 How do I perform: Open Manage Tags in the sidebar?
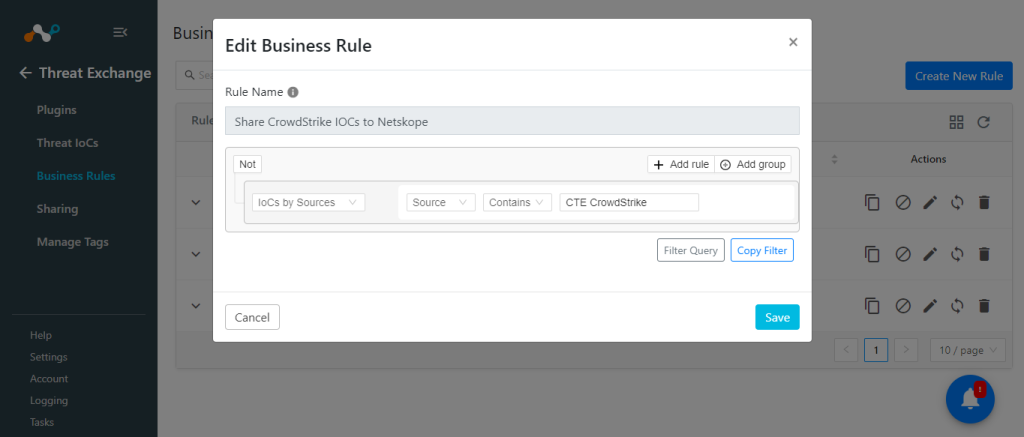72,242
